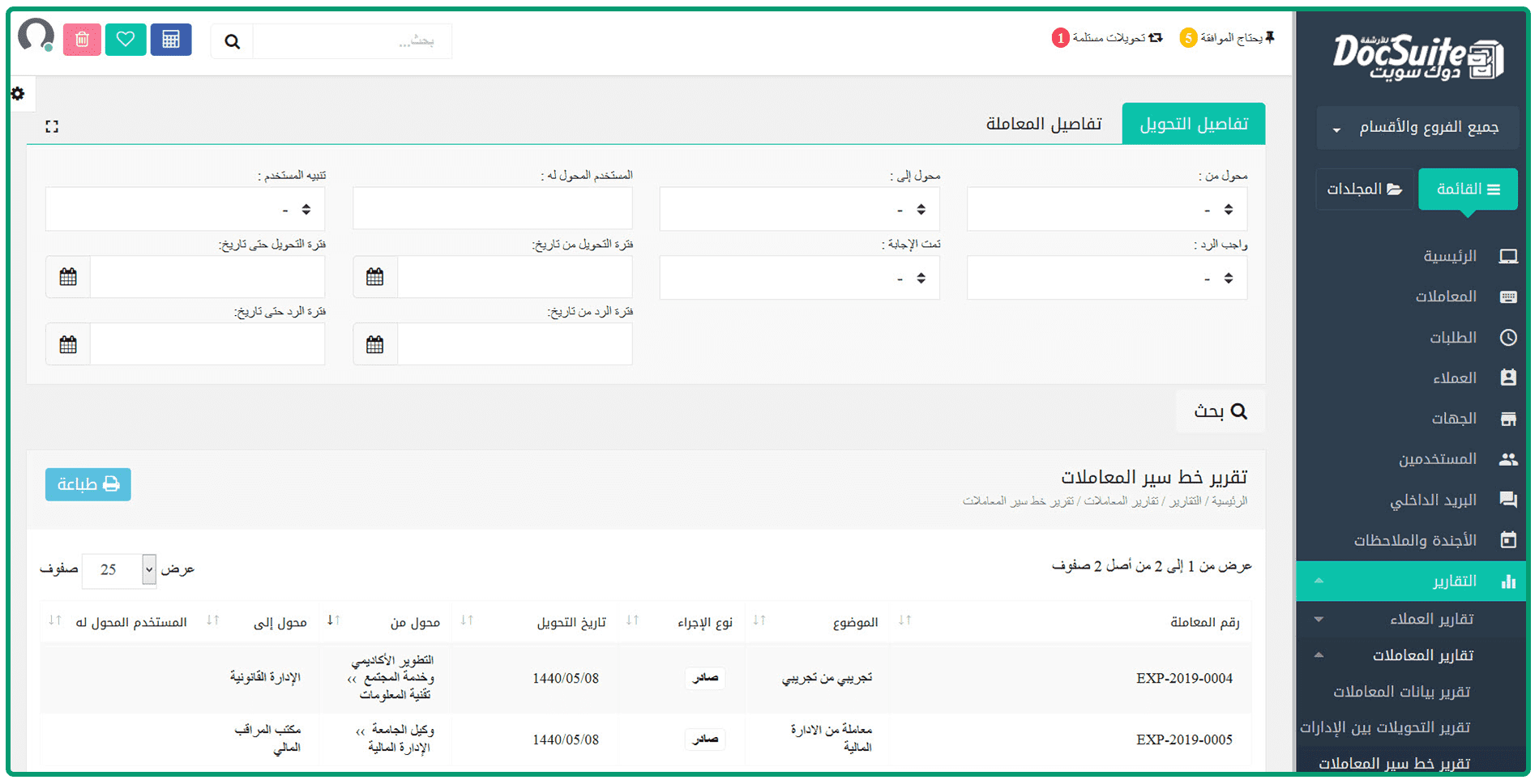Screen dimensions: 1539x784
Task: Toggle fullscreen with the expand icon
Action: click(52, 126)
